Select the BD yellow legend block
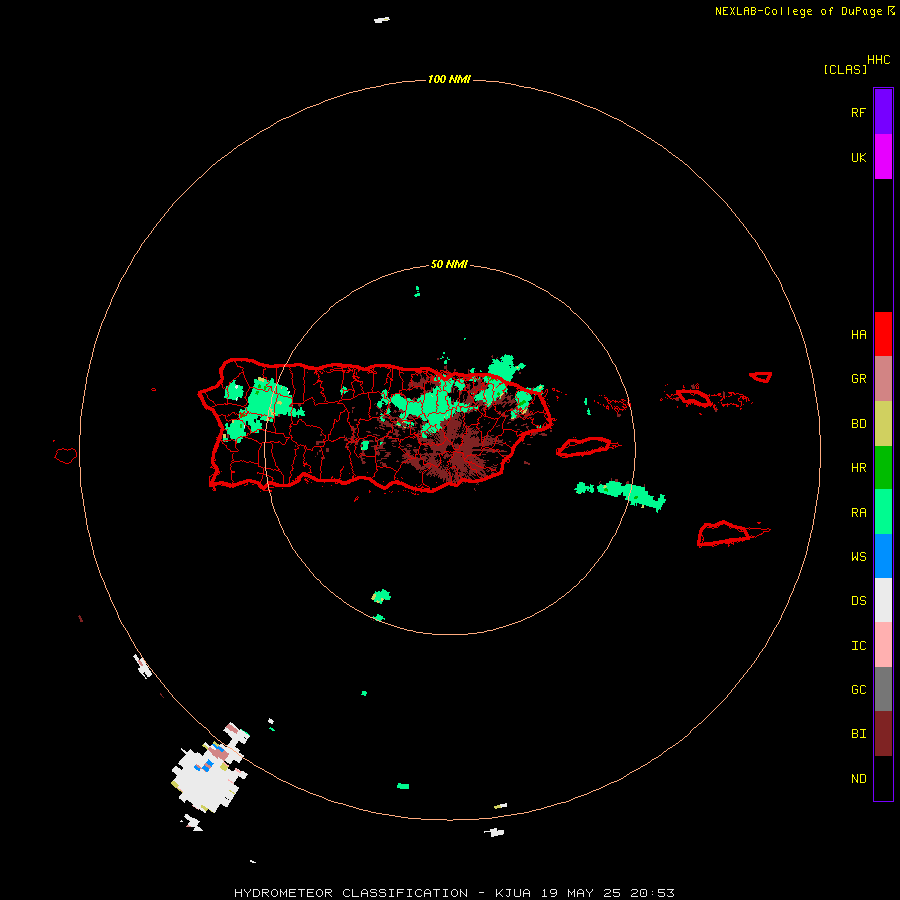This screenshot has height=900, width=900. 883,423
